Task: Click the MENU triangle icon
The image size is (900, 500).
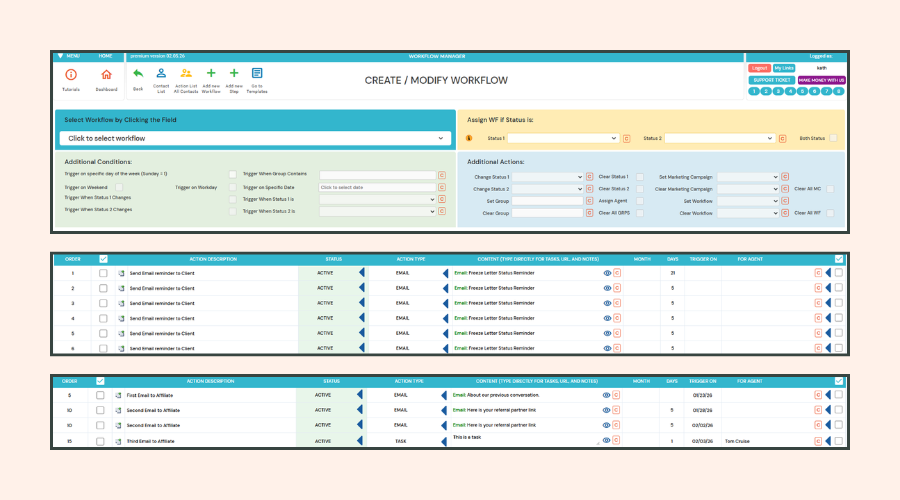Action: coord(60,56)
